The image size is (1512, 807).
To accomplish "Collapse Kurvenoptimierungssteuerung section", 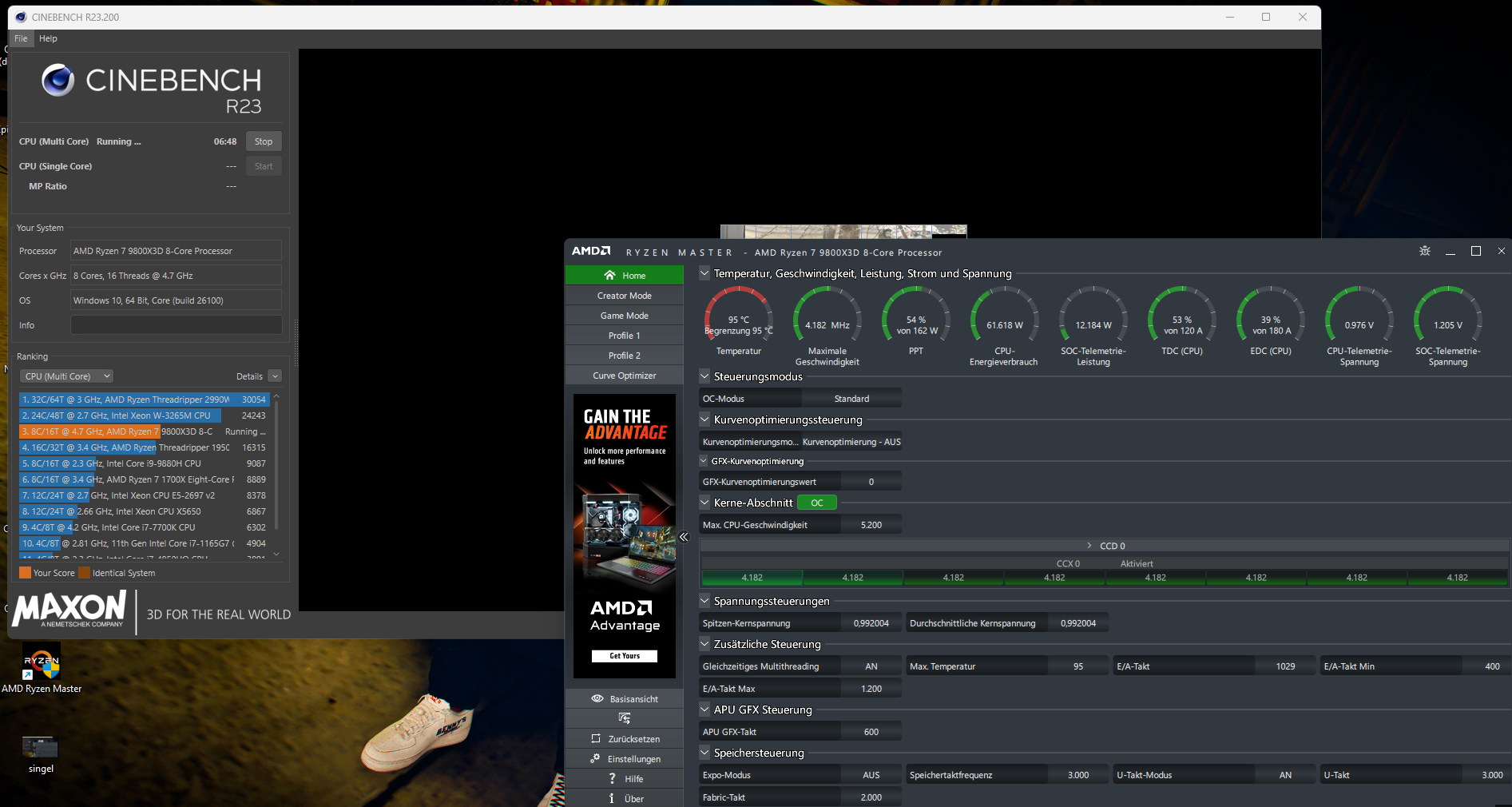I will (x=704, y=419).
